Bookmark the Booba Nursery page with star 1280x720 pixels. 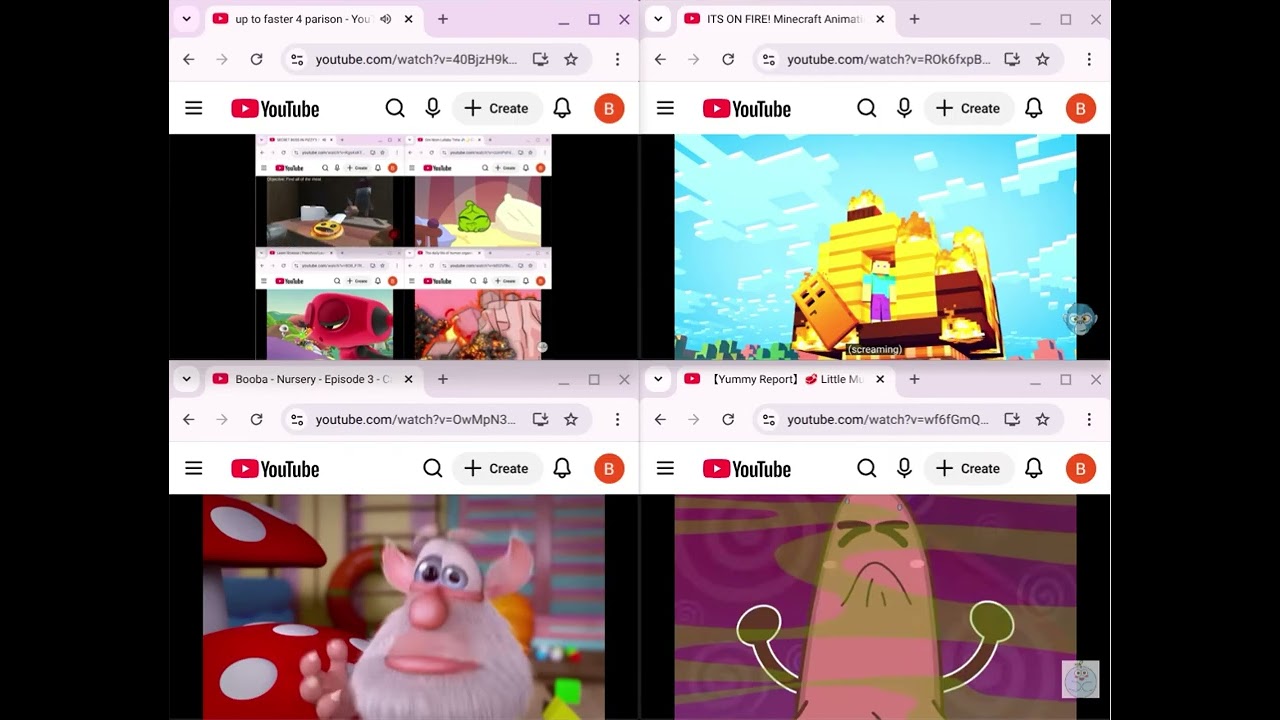(571, 419)
